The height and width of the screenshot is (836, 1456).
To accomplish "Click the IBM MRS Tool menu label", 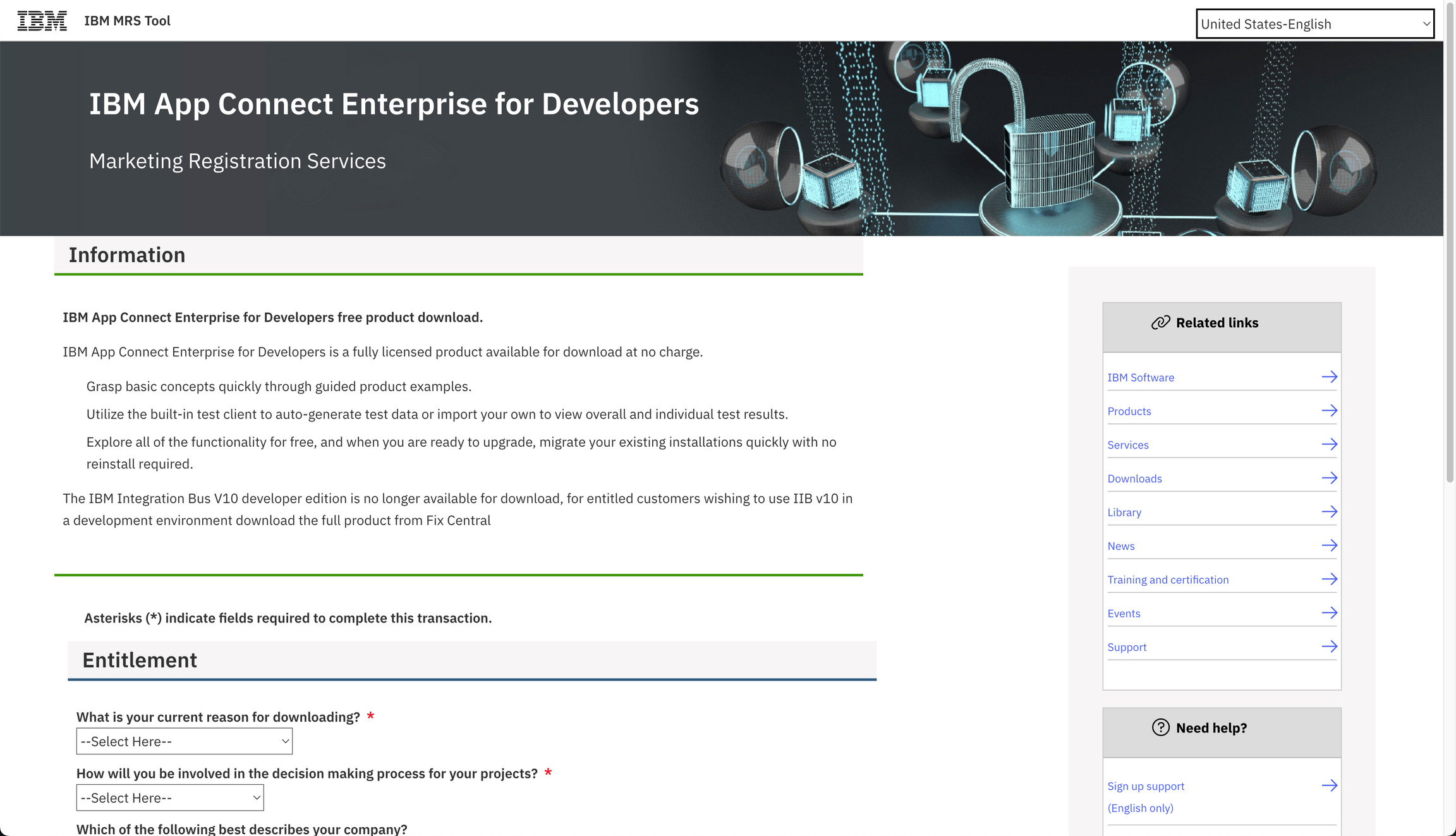I will [x=126, y=20].
